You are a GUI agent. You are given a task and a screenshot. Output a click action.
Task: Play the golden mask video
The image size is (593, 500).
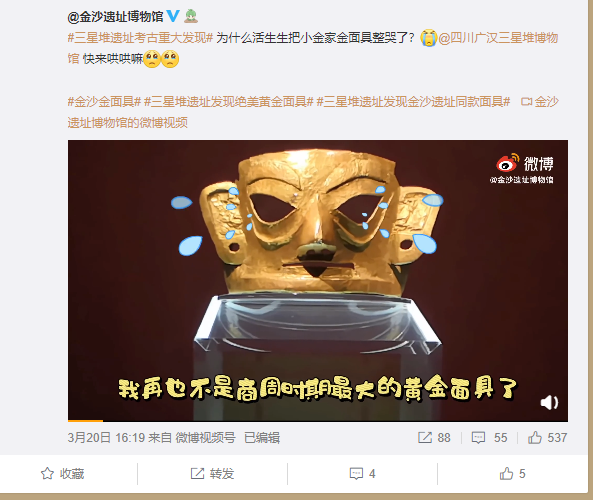click(x=318, y=281)
